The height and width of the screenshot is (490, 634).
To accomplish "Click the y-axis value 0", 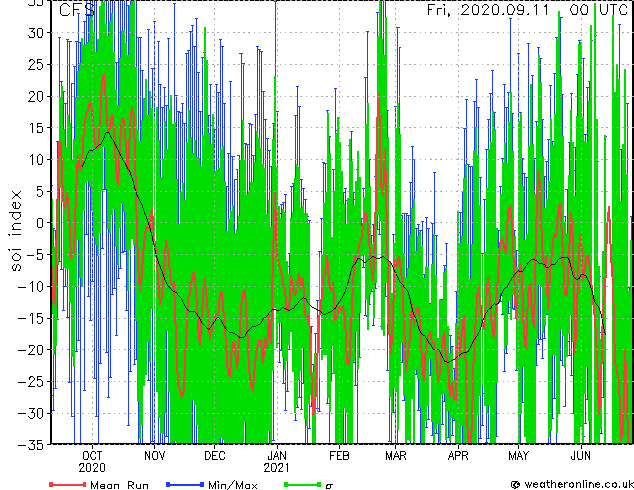I will tap(40, 223).
